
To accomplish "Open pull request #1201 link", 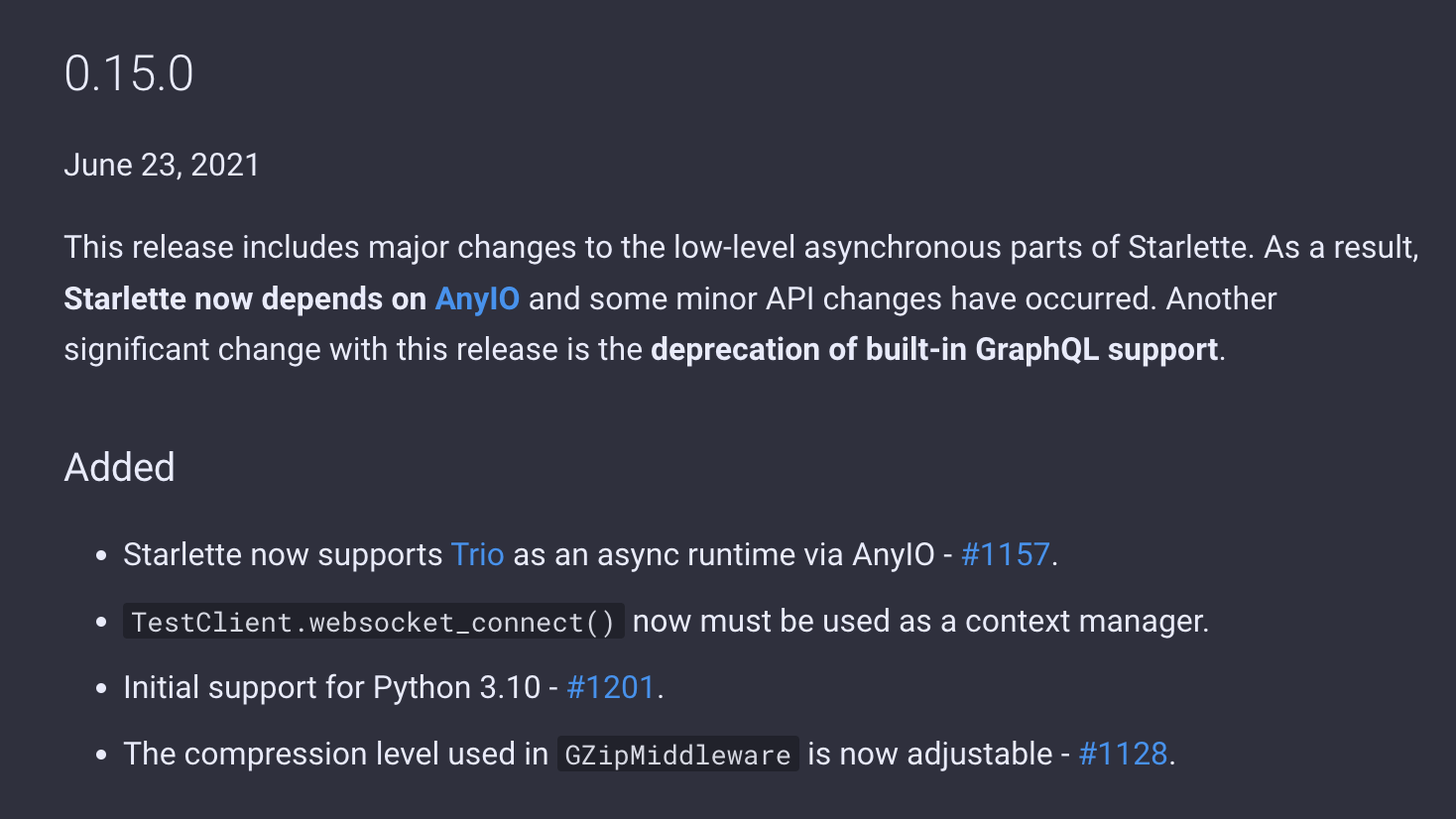I will click(610, 688).
